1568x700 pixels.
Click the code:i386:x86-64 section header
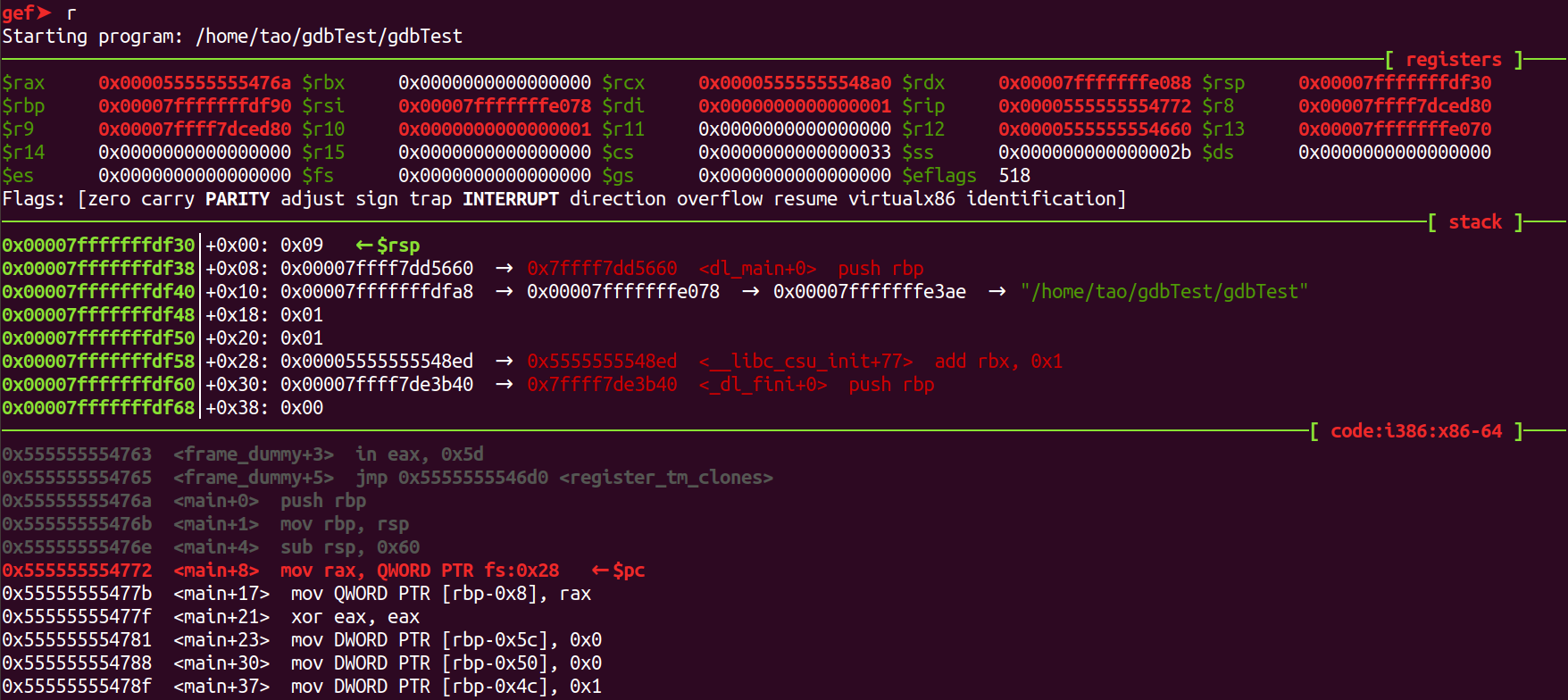click(1417, 430)
